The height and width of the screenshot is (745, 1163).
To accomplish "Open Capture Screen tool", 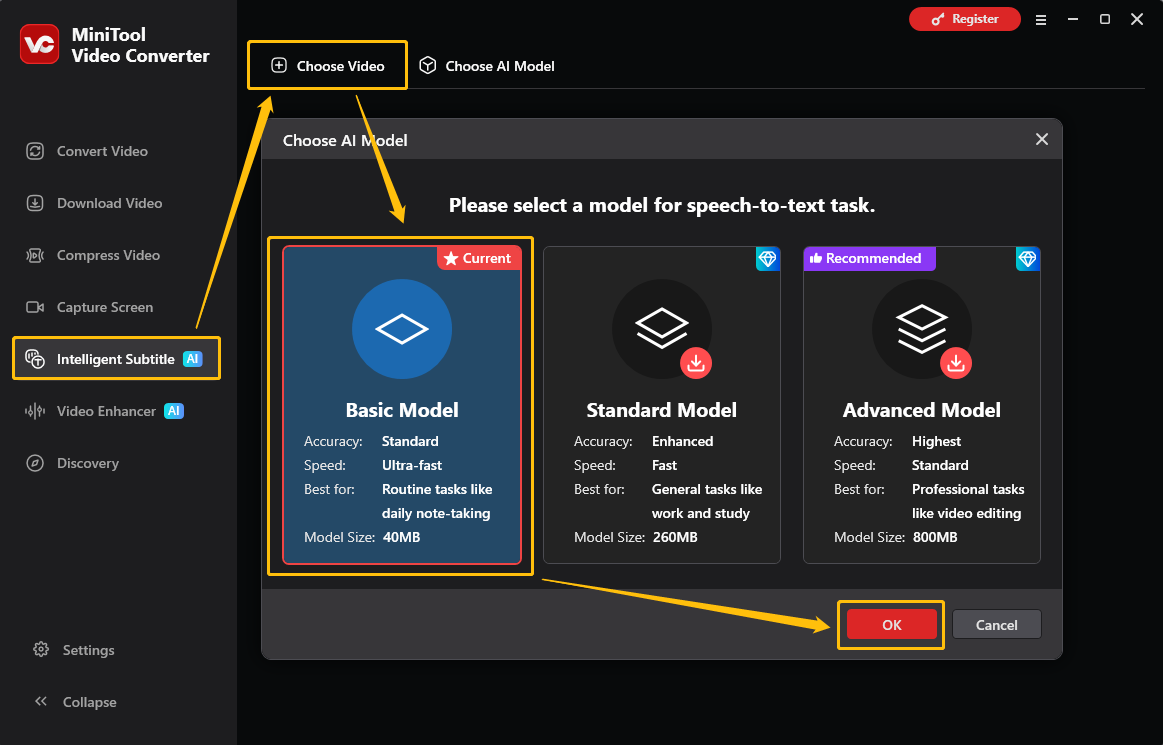I will 89,307.
